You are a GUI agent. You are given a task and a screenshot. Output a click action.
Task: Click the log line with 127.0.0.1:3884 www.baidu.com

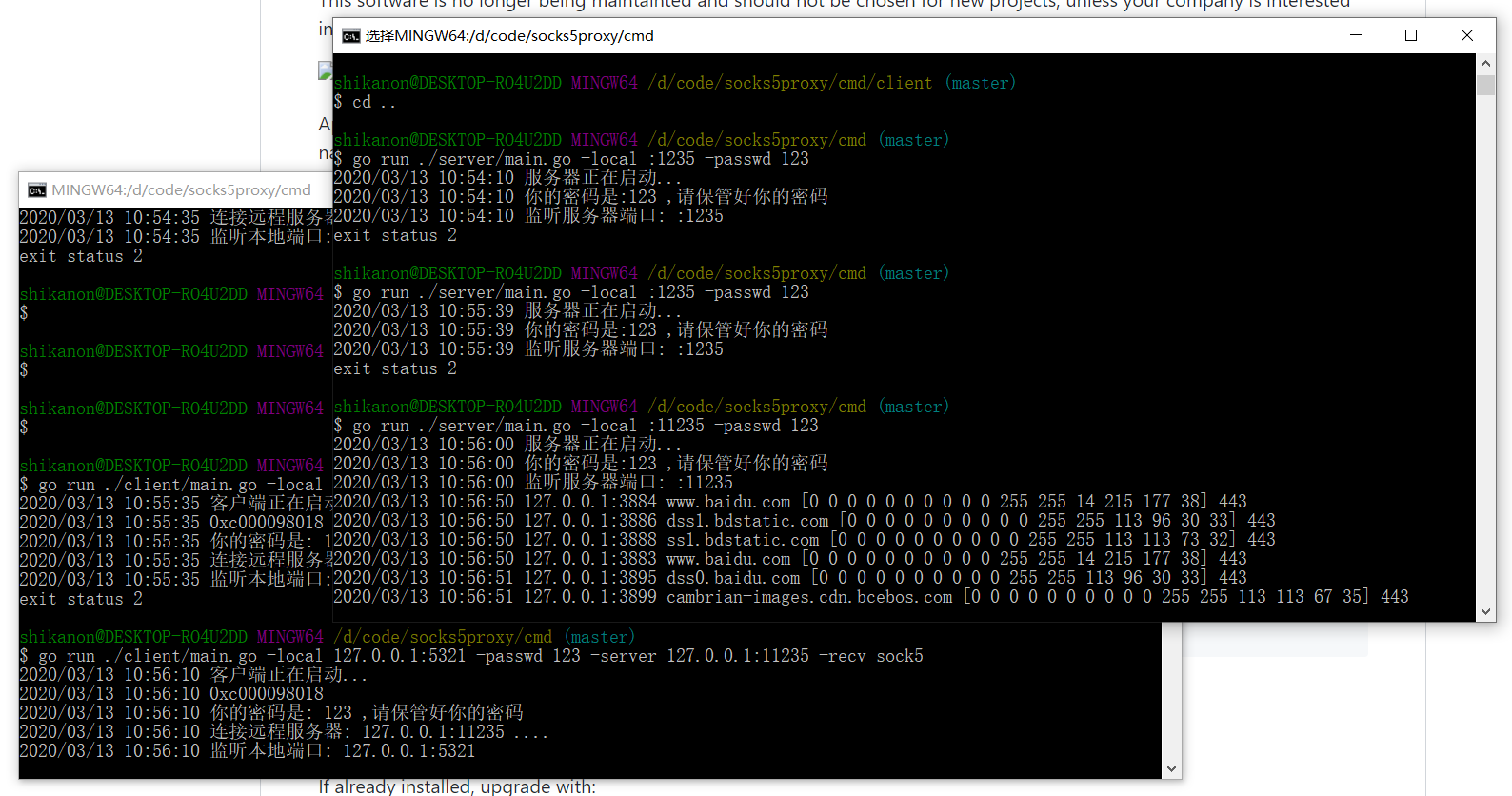pyautogui.click(x=789, y=502)
